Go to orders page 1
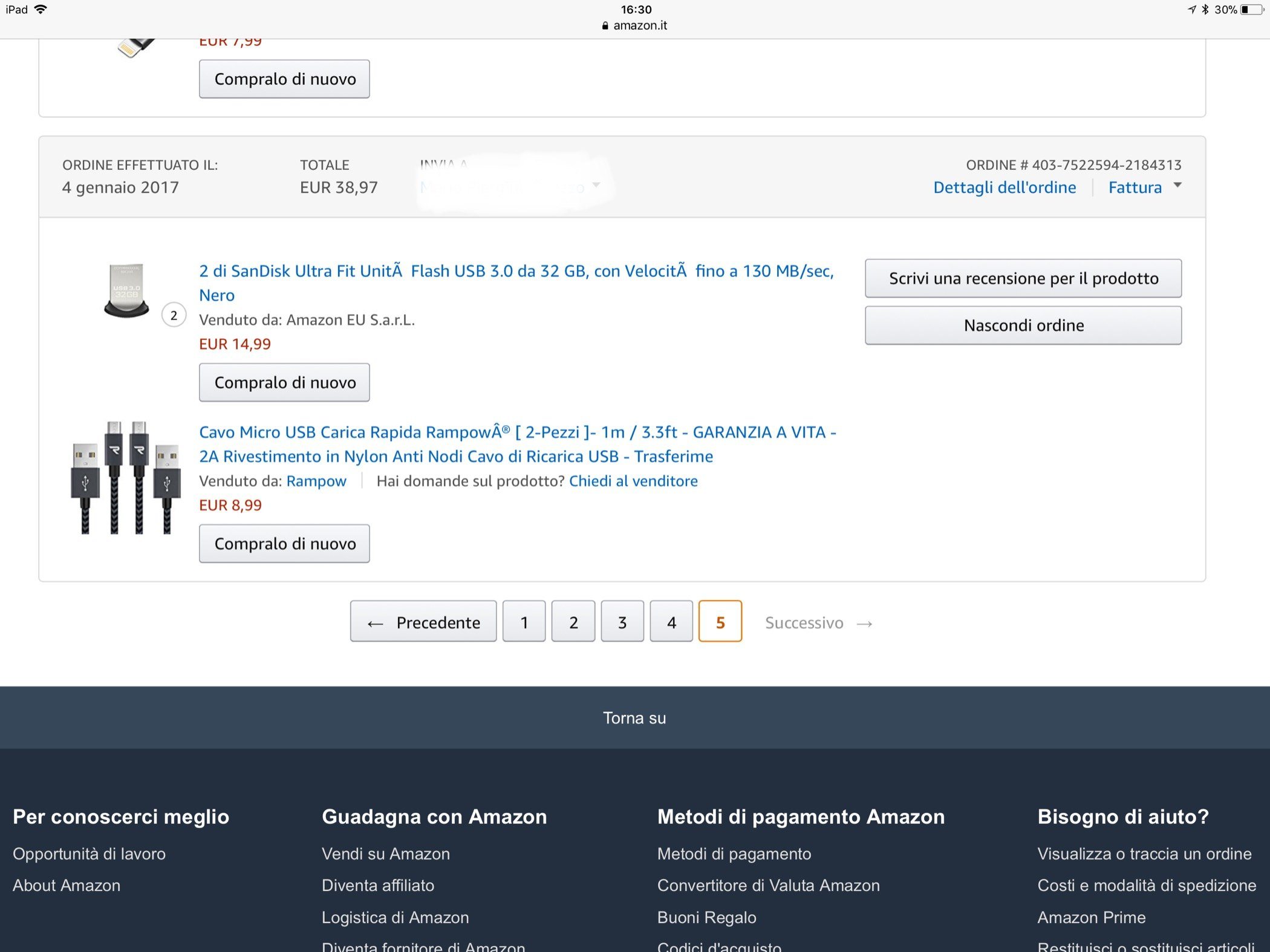This screenshot has width=1270, height=952. 524,621
